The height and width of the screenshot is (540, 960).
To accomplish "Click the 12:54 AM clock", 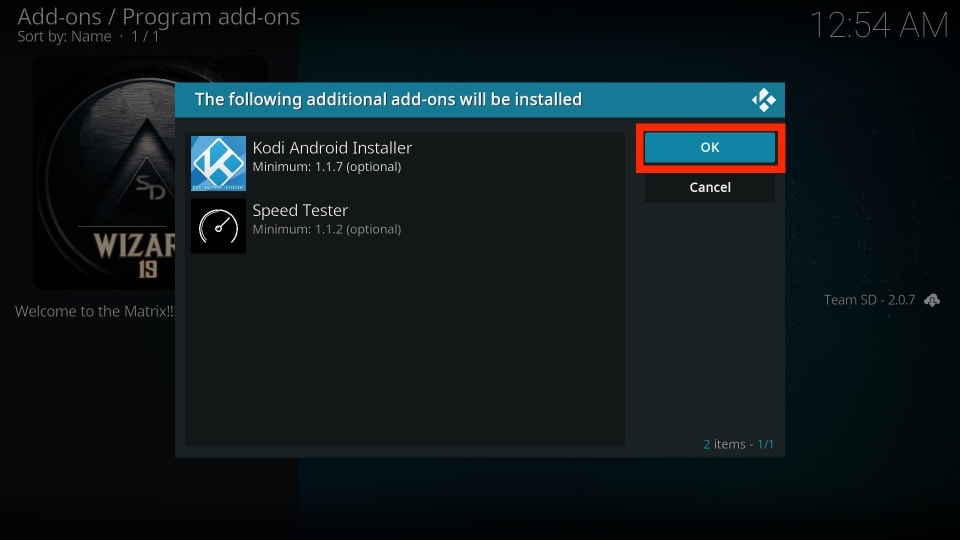I will pos(878,26).
